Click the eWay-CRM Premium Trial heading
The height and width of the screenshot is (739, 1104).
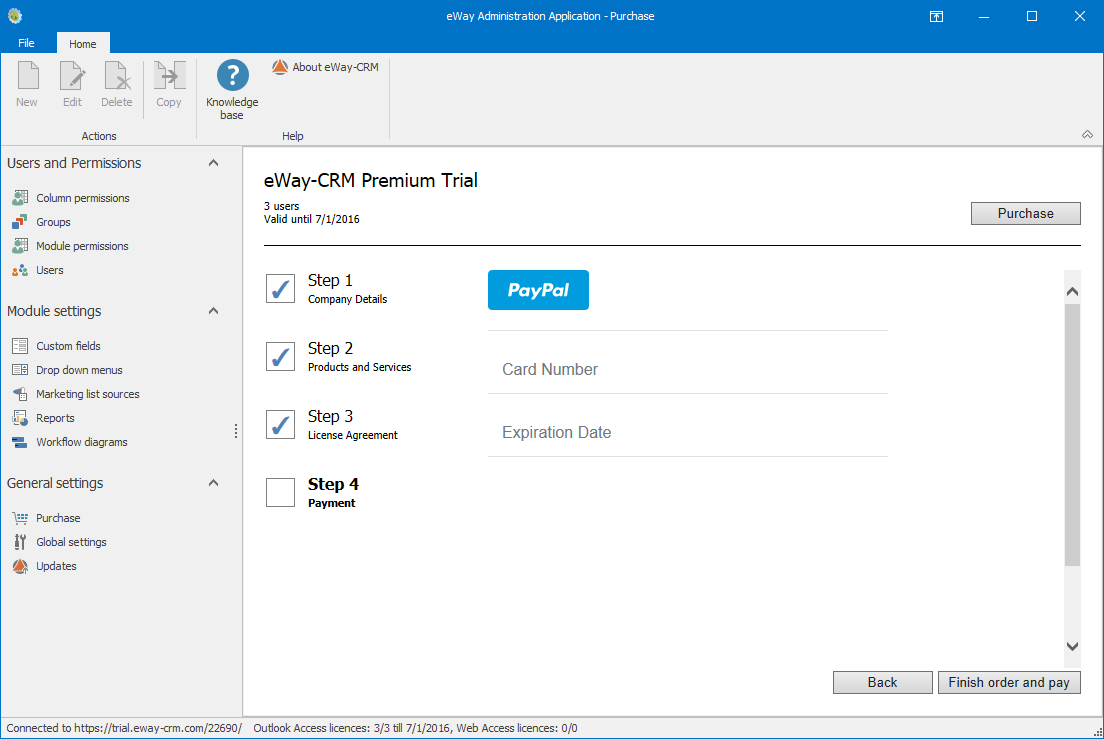click(x=370, y=180)
